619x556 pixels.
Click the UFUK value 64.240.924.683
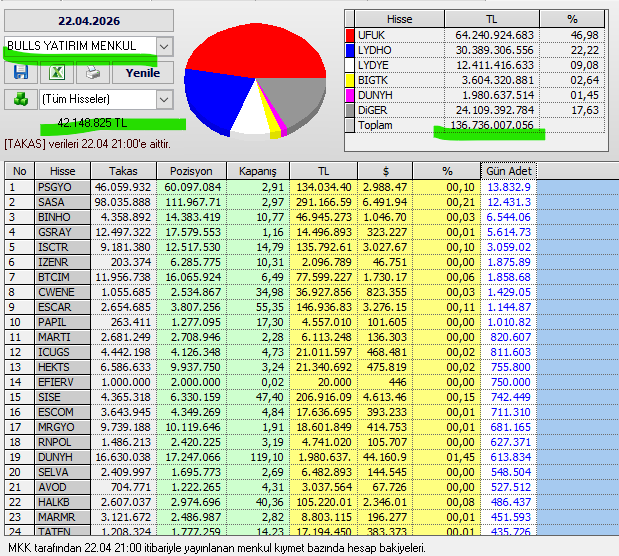coord(494,35)
